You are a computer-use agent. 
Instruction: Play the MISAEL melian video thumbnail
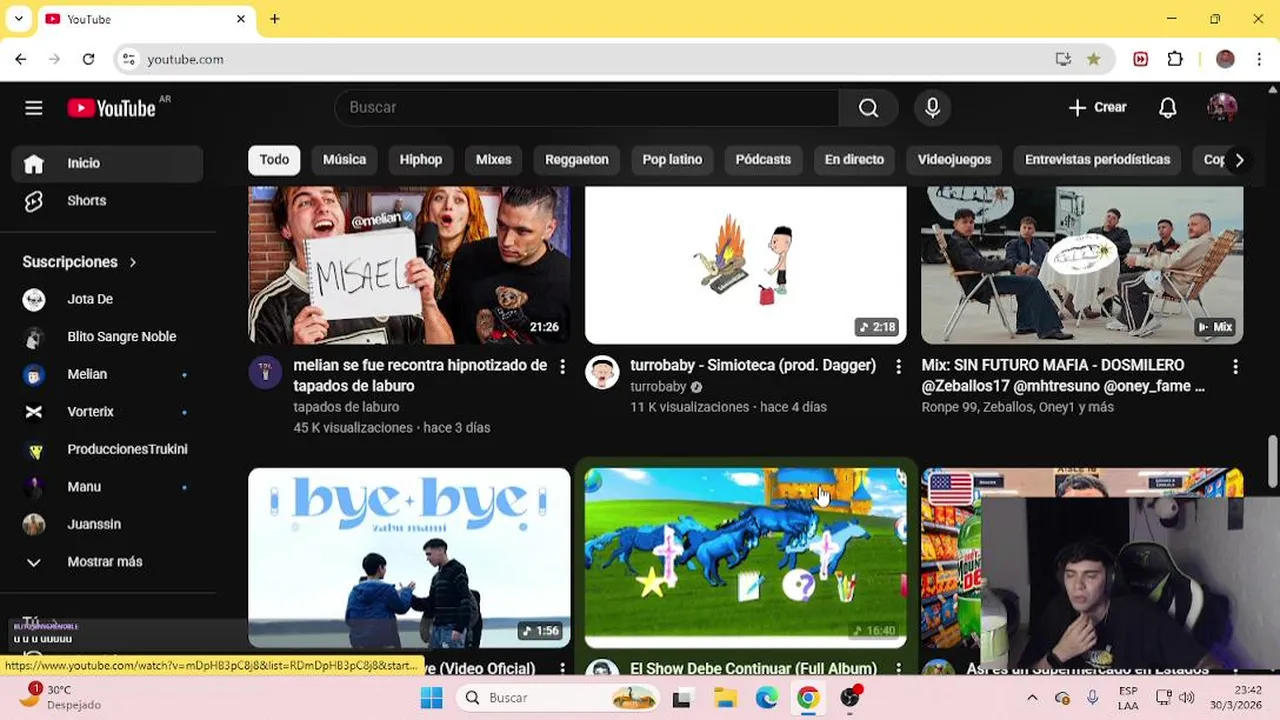(x=409, y=265)
